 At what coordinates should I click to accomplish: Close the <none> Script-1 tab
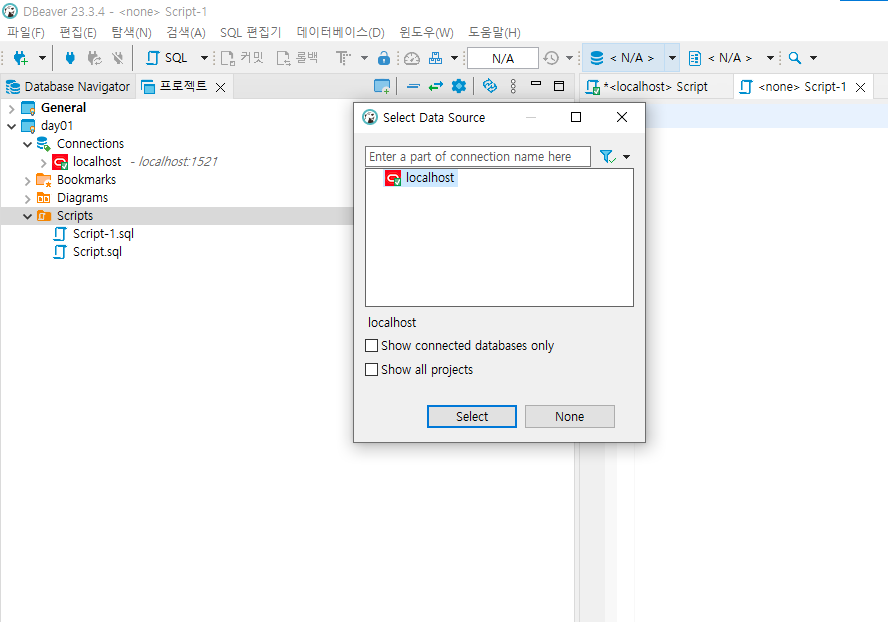(860, 87)
